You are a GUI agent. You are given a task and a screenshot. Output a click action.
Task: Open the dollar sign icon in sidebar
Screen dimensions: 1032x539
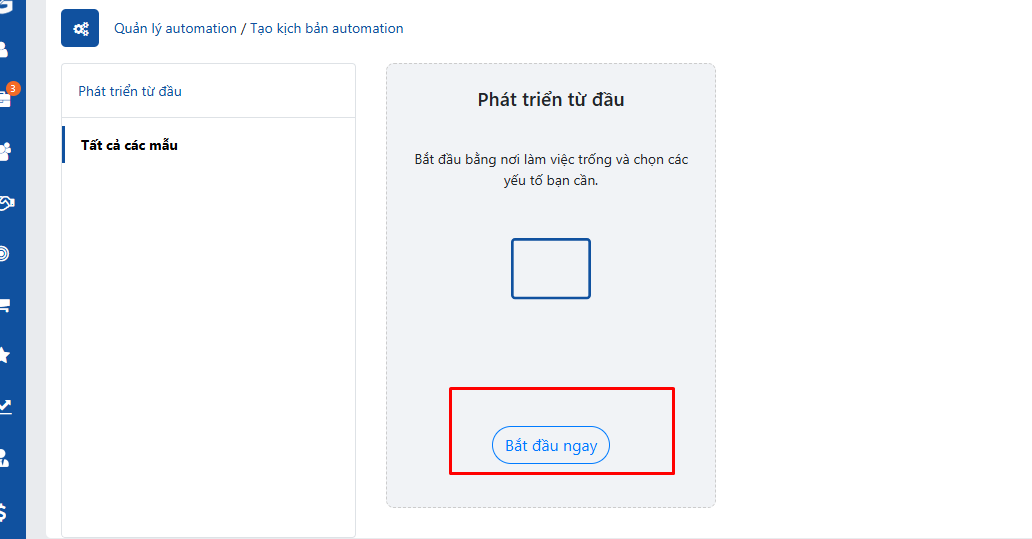[x=4, y=512]
